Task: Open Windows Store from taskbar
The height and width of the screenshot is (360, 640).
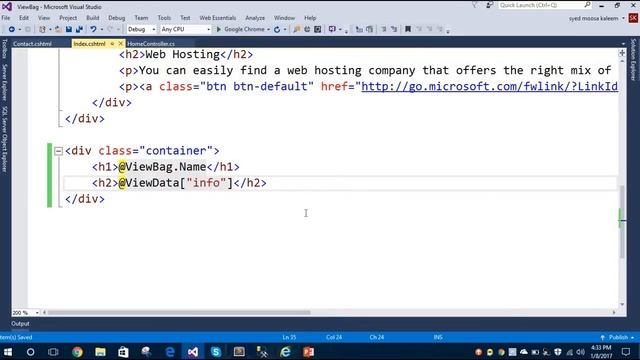Action: point(123,352)
